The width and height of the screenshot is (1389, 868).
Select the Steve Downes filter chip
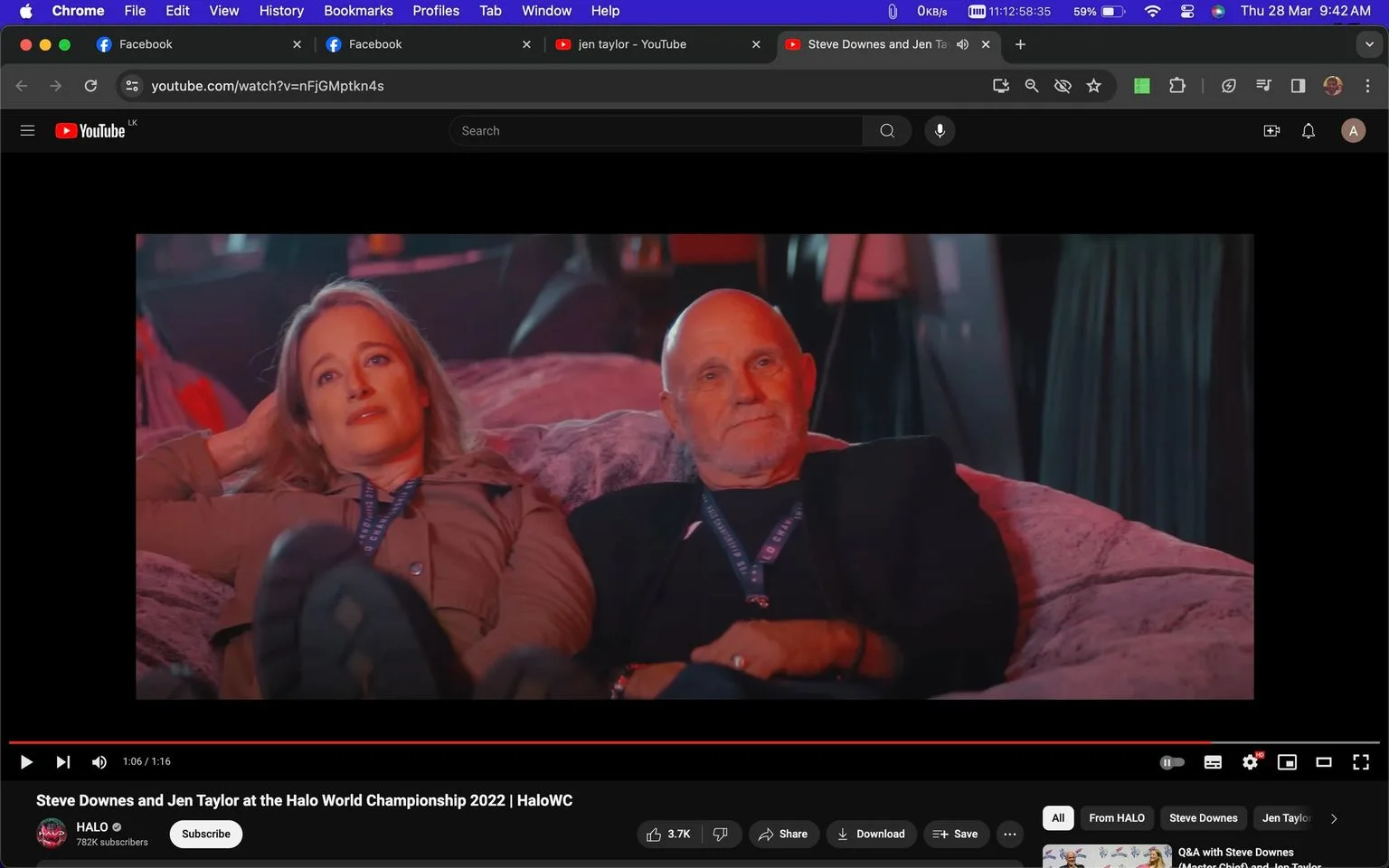(1203, 818)
